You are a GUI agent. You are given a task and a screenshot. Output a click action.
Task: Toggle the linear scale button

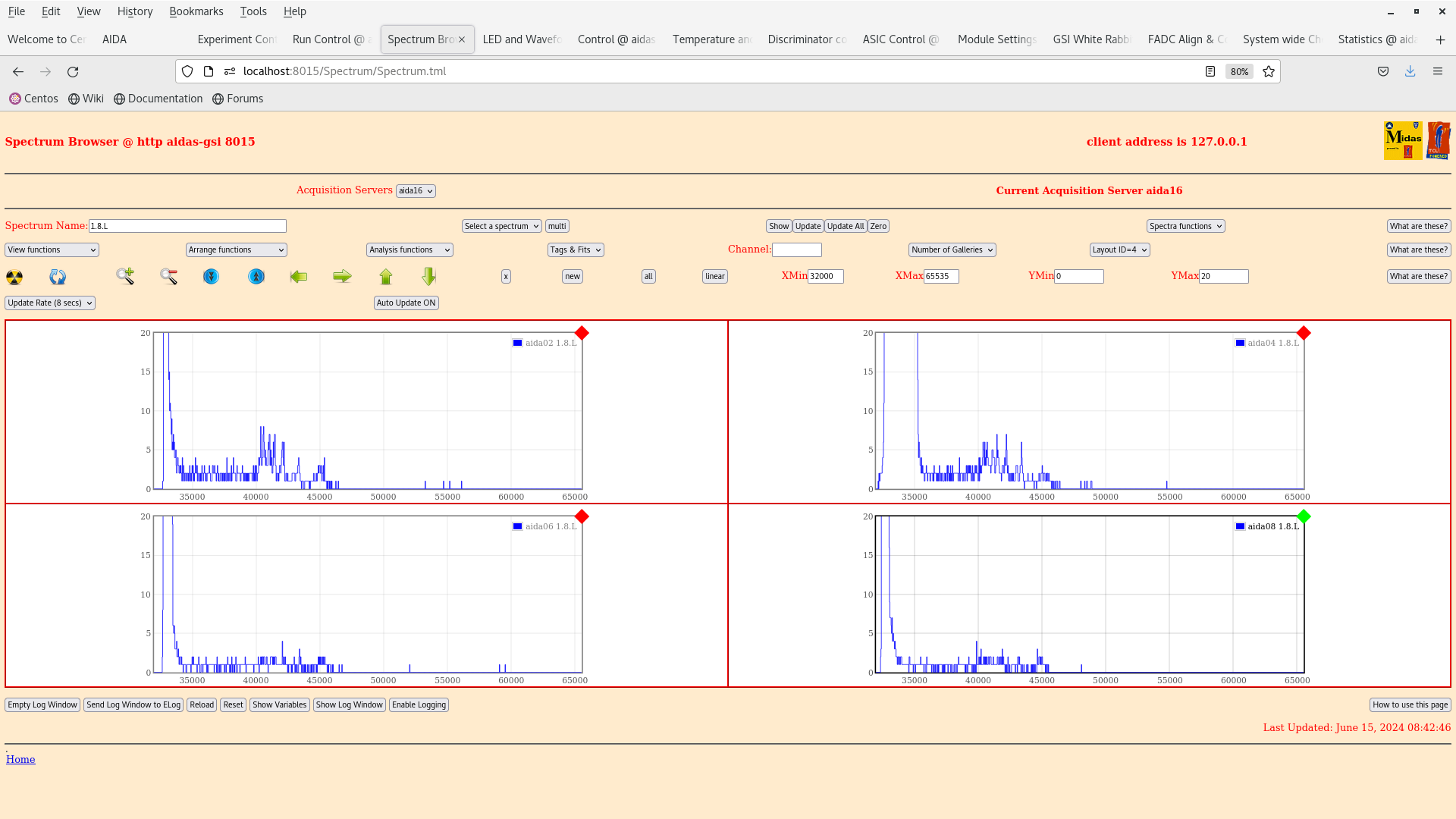point(715,276)
